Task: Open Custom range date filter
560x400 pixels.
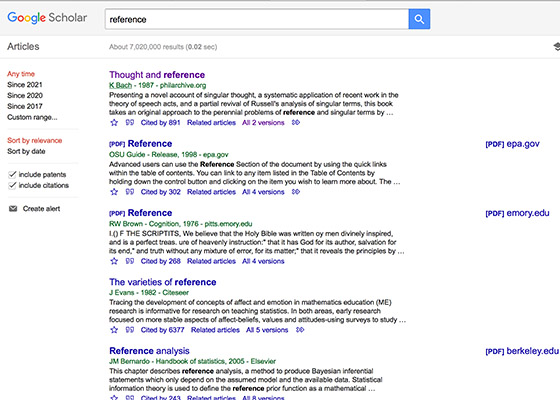Action: click(x=32, y=117)
